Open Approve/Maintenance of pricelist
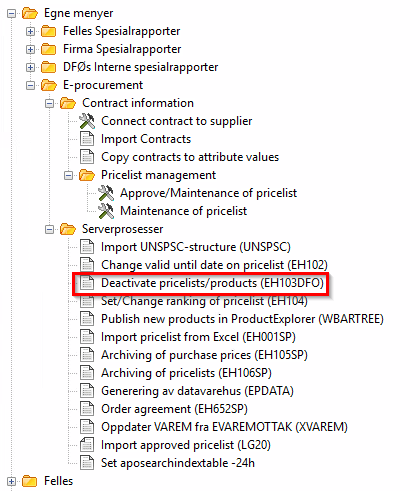The width and height of the screenshot is (420, 491). [209, 193]
